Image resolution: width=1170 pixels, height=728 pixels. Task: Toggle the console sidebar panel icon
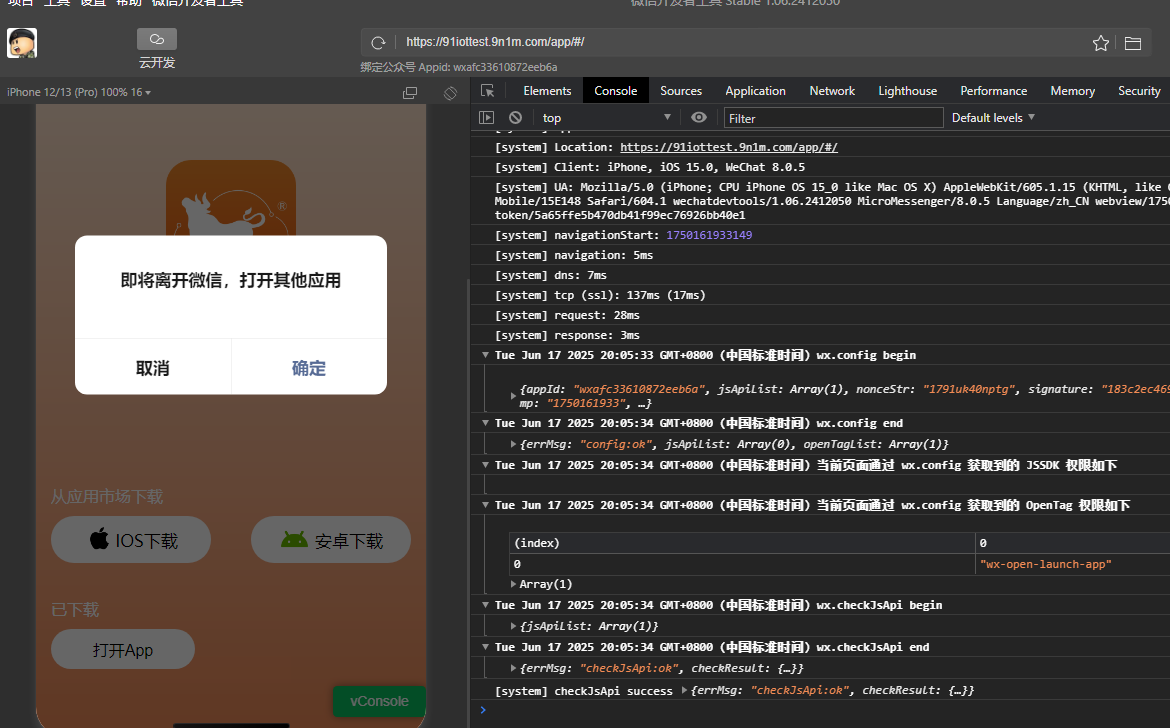487,117
